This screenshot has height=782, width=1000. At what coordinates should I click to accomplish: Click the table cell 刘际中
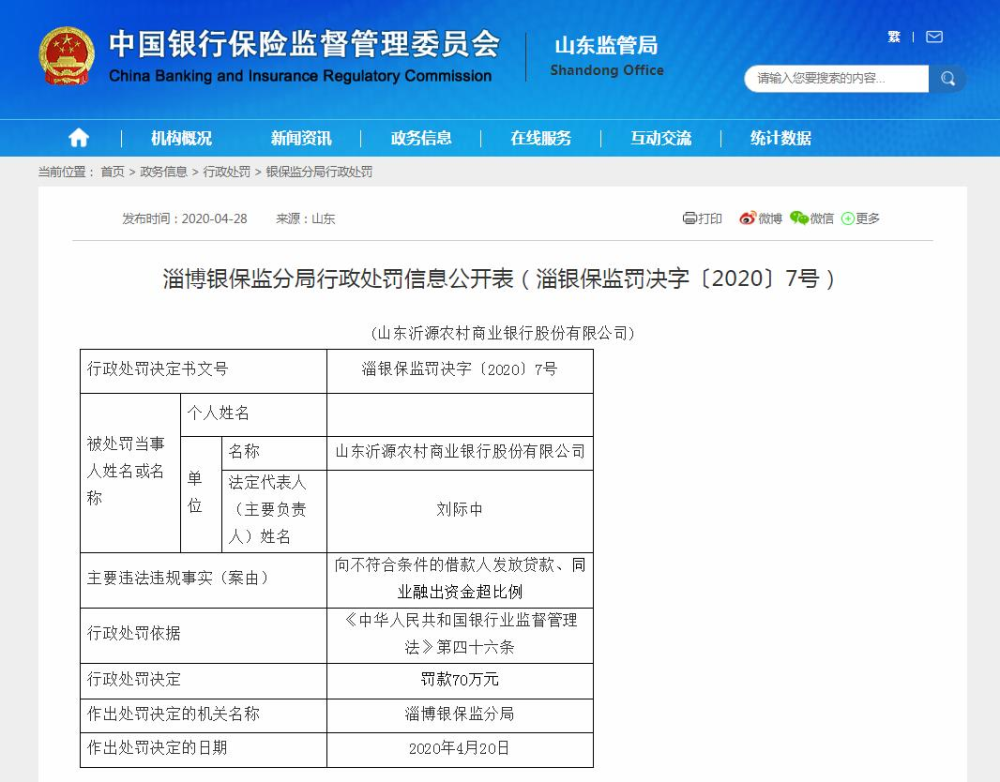coord(460,510)
